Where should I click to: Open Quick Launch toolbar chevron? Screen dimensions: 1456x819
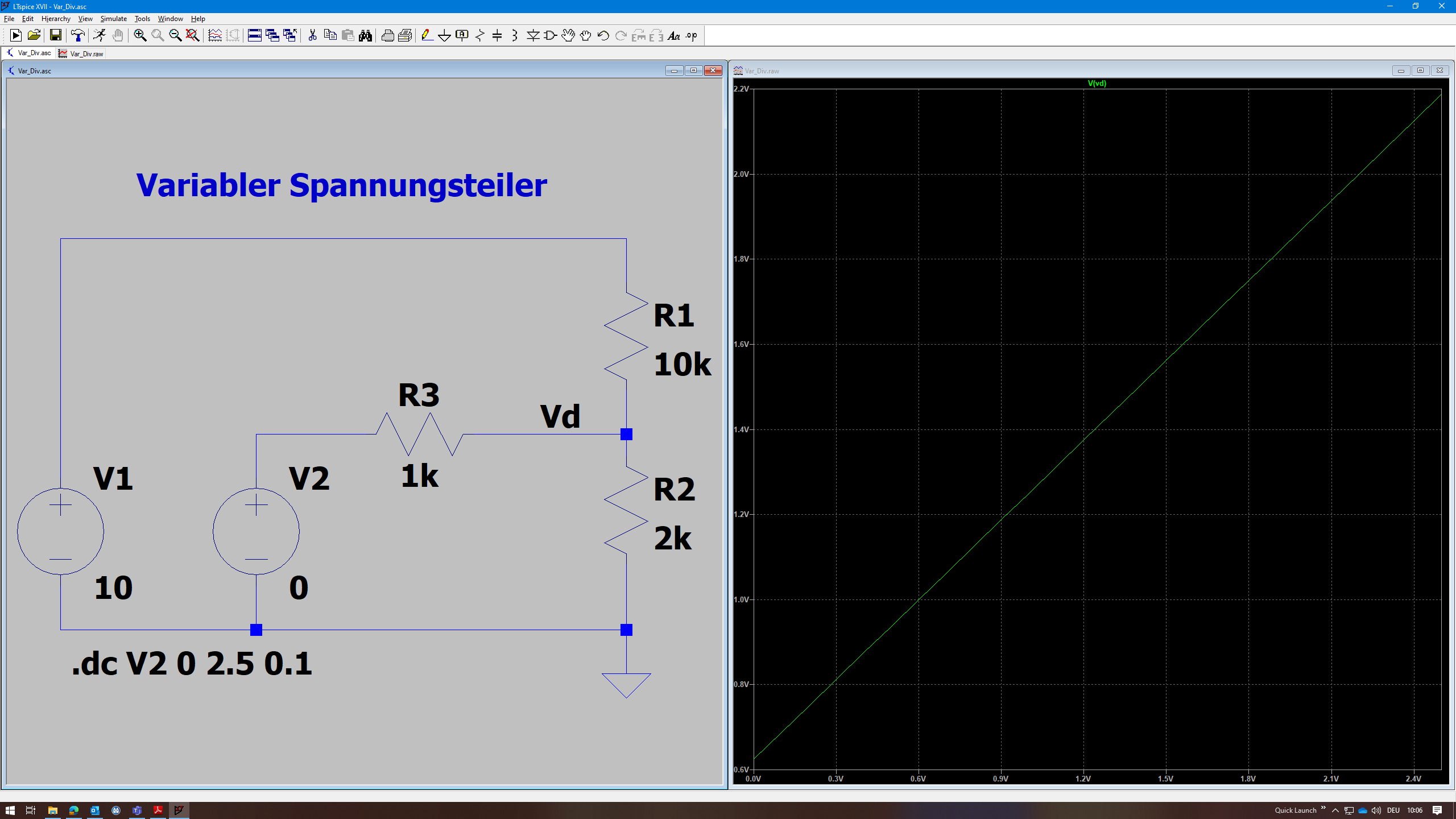point(1323,808)
